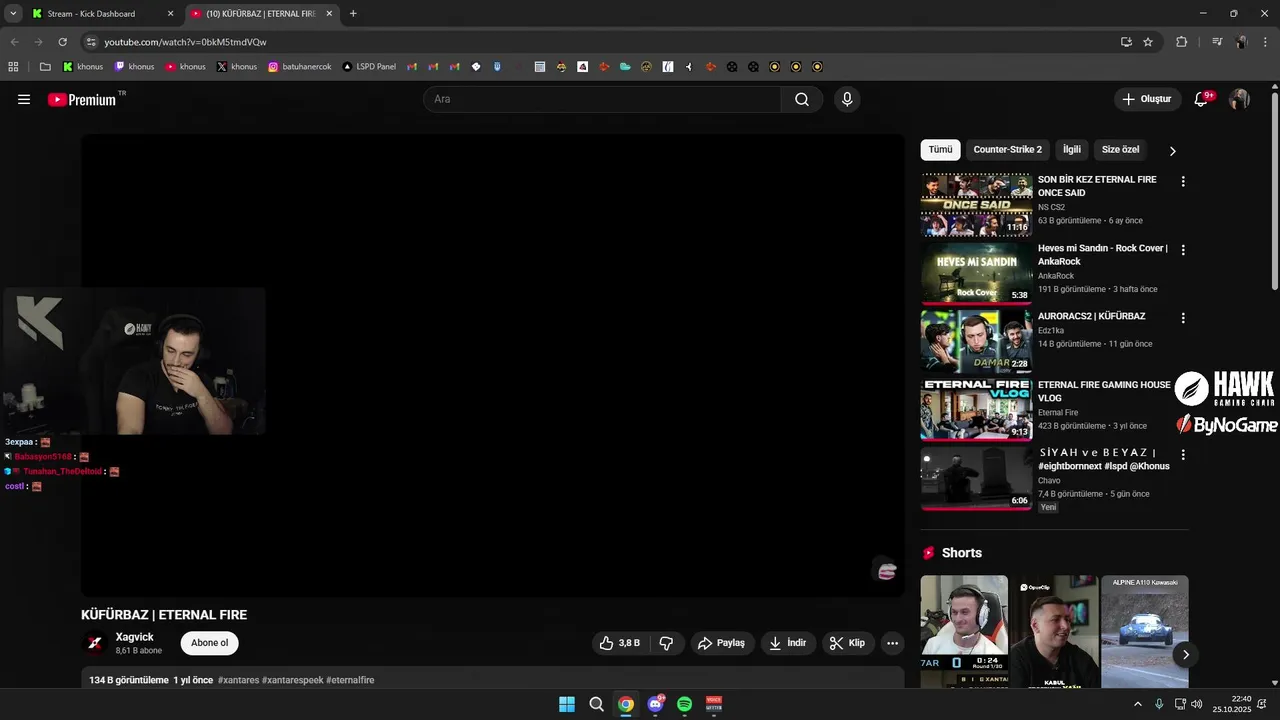Screen dimensions: 1280x720
Task: Click the search magnifier button
Action: coord(802,99)
